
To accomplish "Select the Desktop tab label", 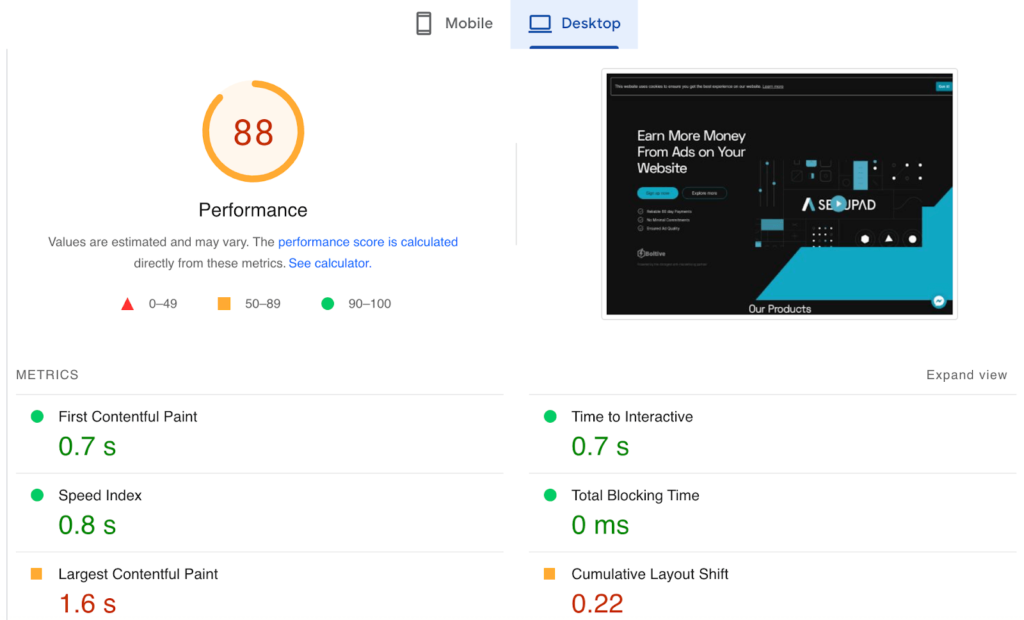I will point(590,24).
